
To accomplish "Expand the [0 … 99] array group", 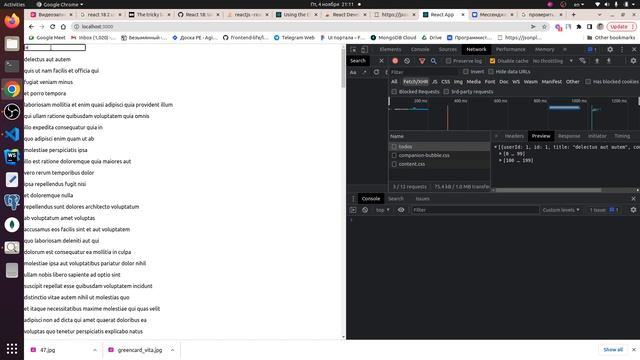I will (x=500, y=154).
